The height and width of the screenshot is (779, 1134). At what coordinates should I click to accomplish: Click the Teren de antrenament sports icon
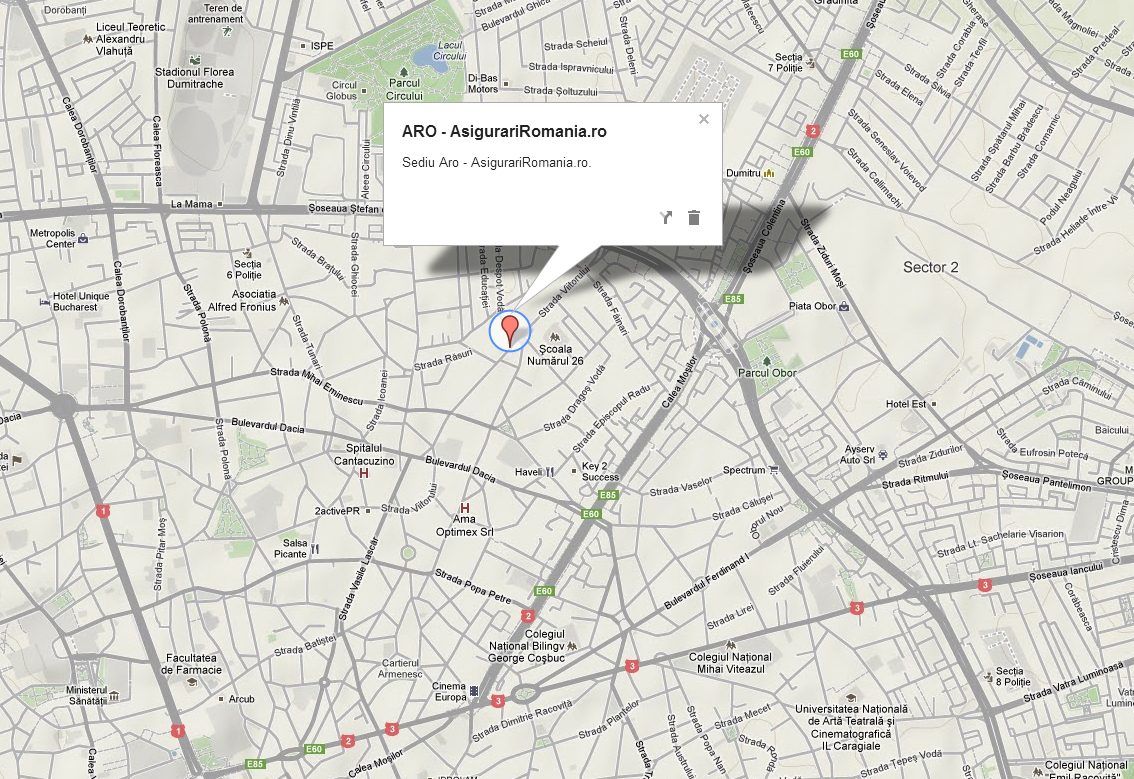point(227,31)
